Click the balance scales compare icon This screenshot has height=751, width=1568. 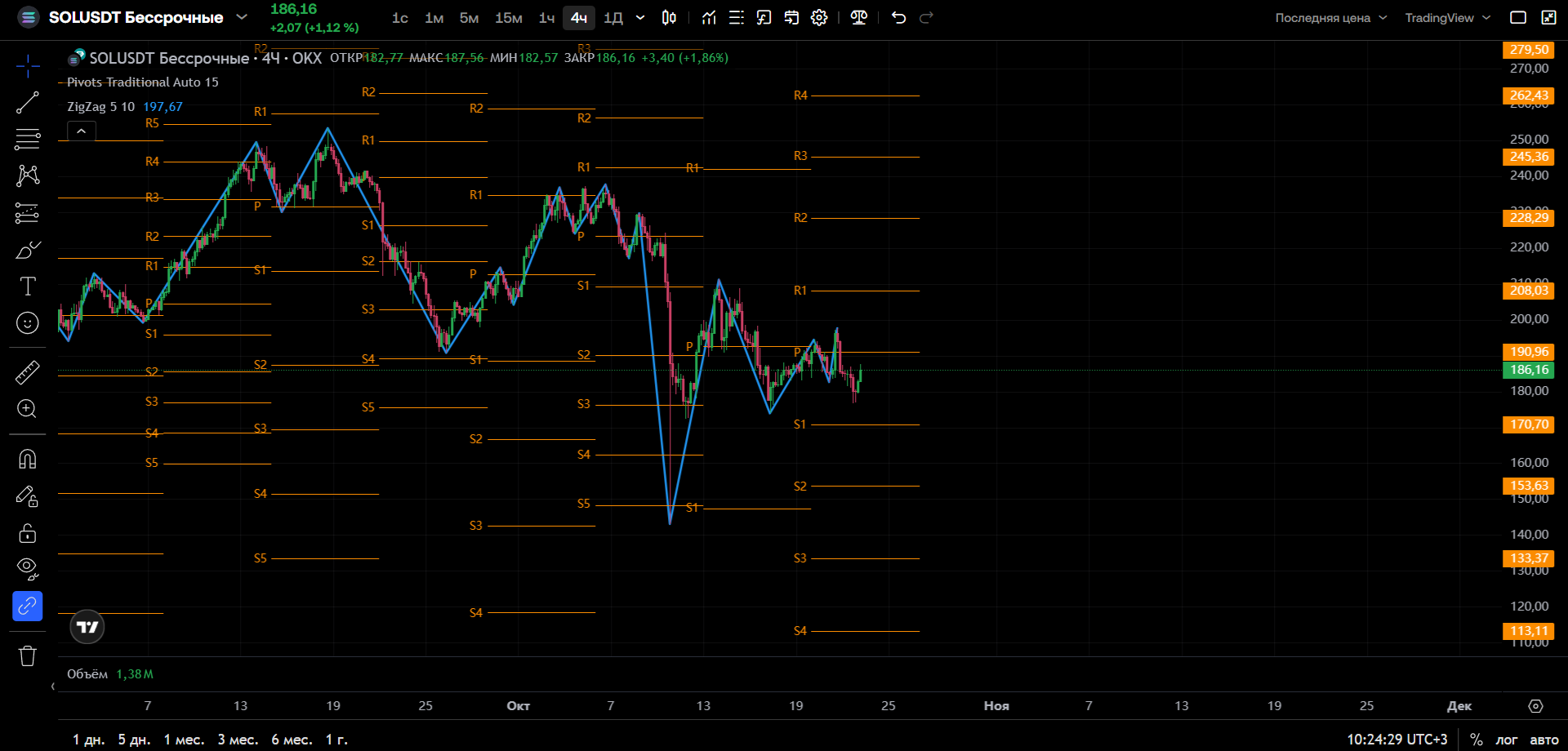tap(859, 17)
